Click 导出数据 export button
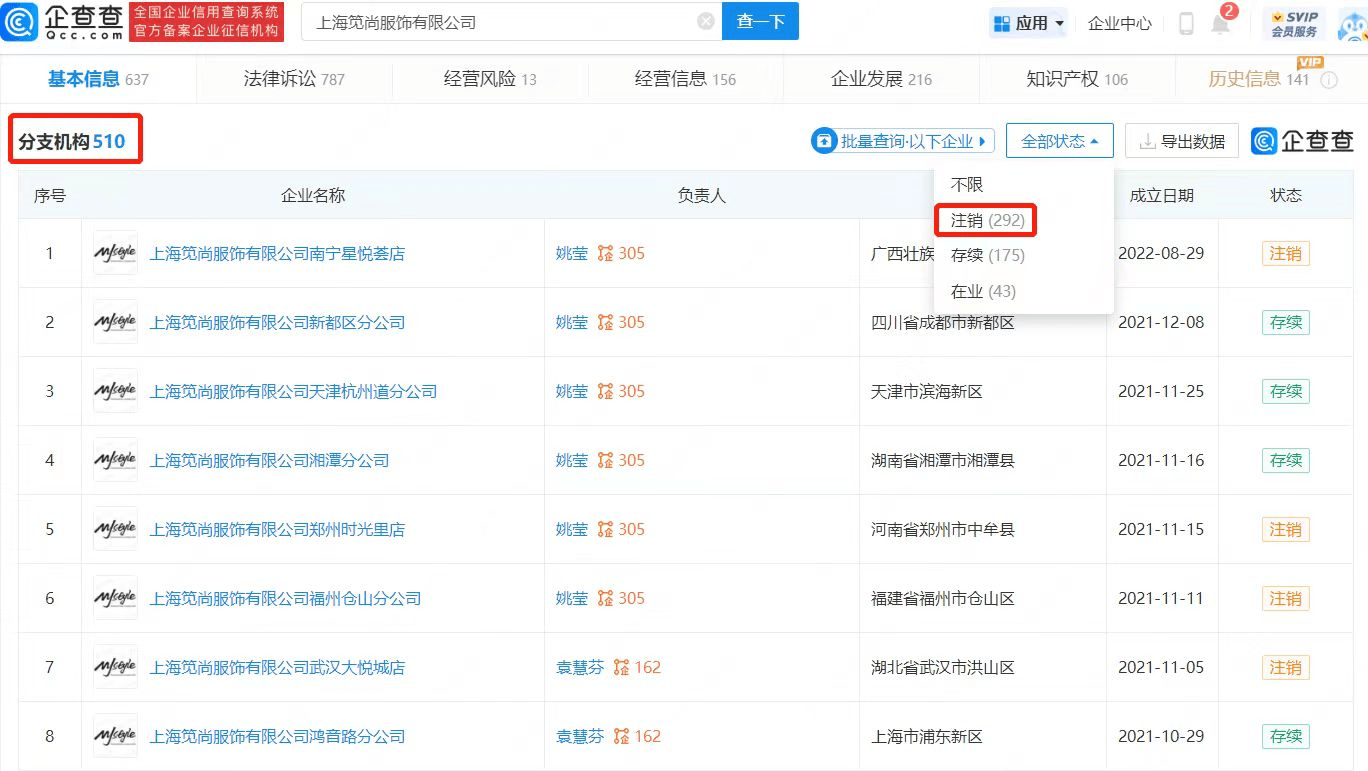 1182,141
